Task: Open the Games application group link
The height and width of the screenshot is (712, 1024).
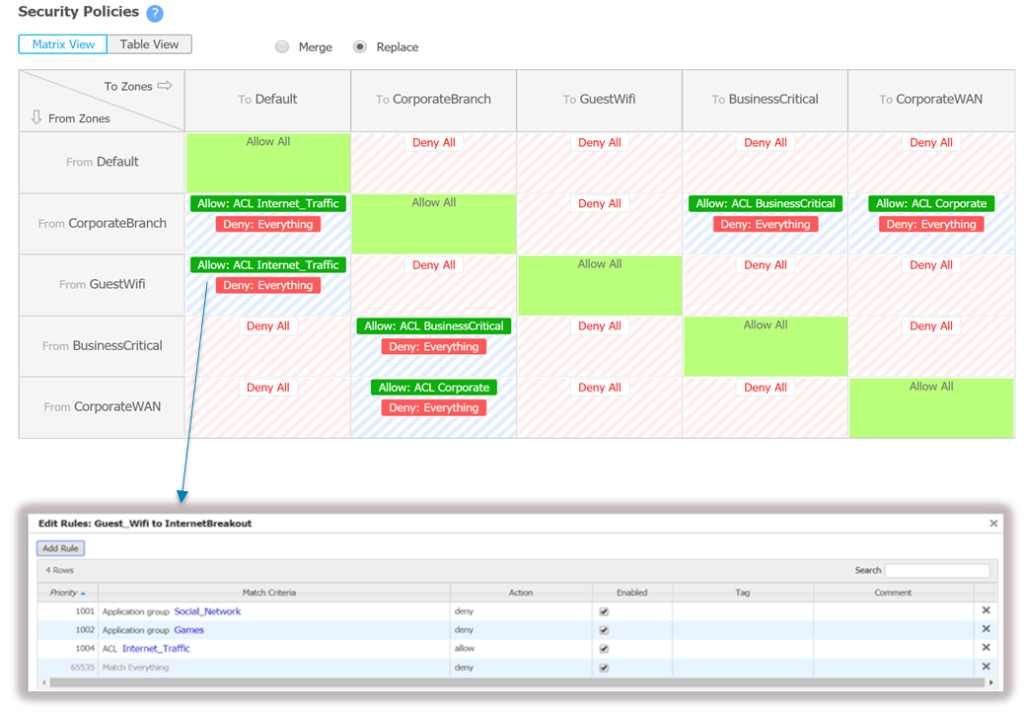Action: (191, 630)
